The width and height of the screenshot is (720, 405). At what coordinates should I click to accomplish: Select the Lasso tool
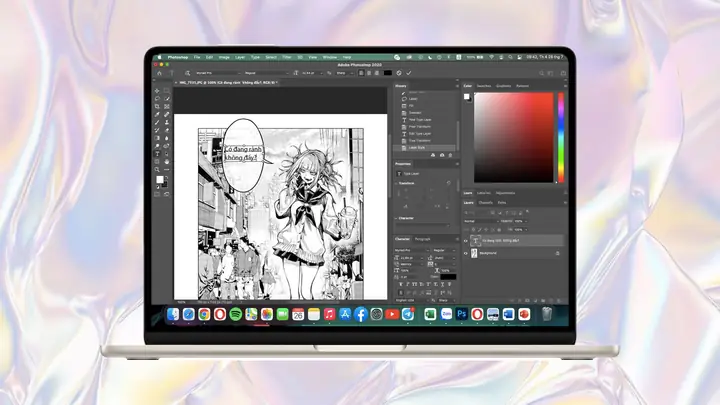pyautogui.click(x=157, y=99)
